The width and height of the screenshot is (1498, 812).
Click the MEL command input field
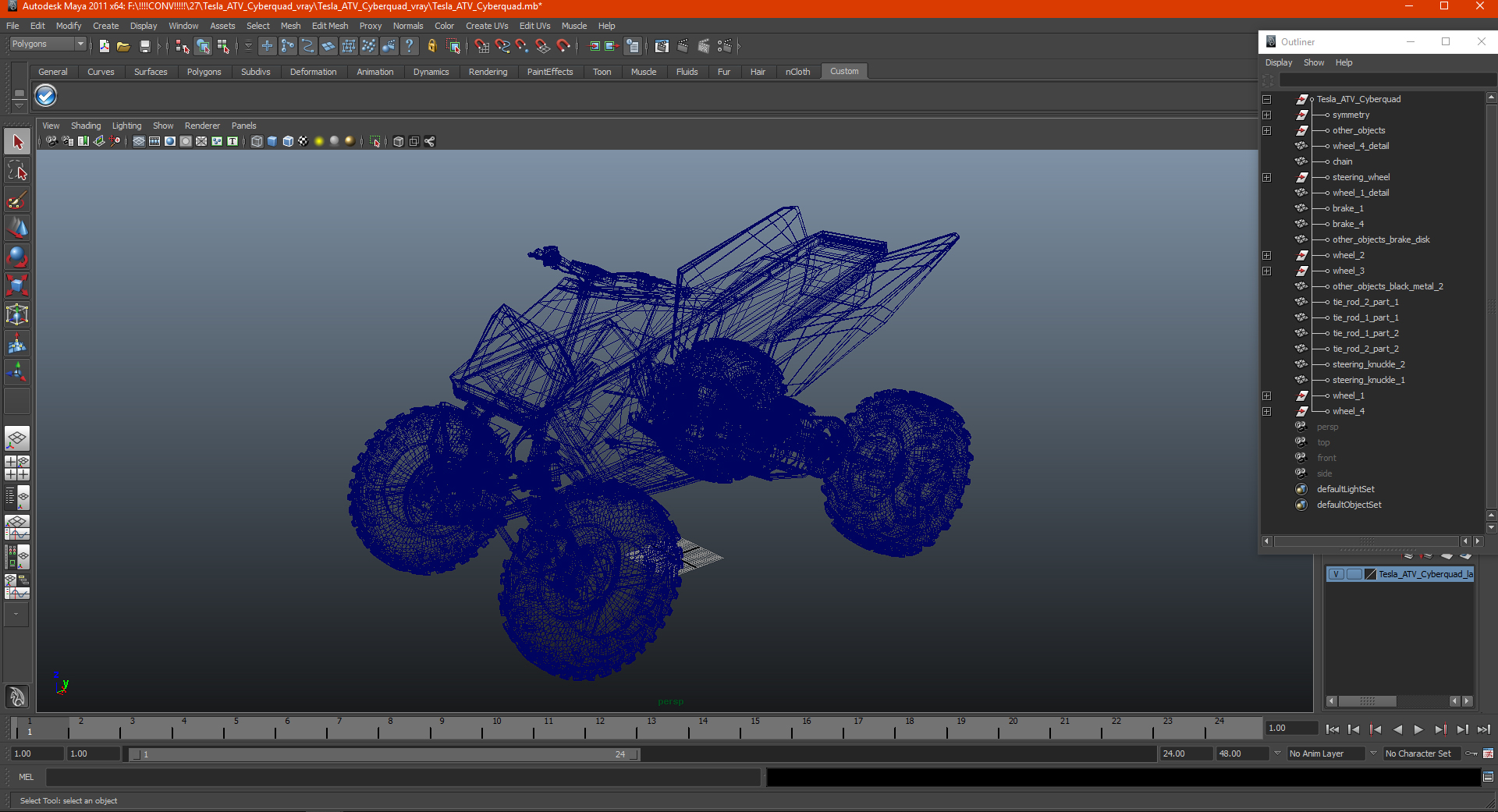[x=403, y=777]
